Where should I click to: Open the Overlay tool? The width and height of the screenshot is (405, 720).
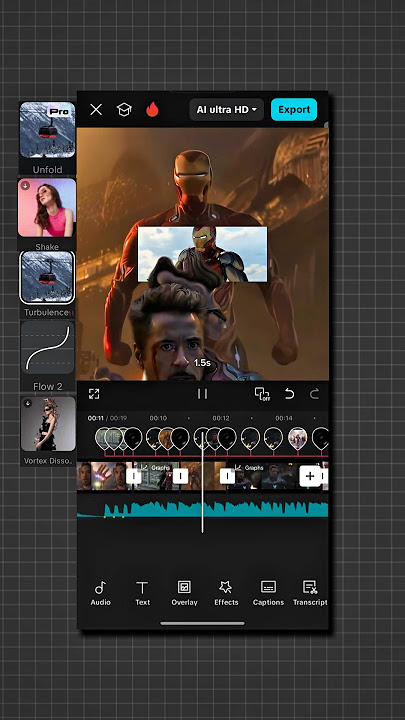184,593
